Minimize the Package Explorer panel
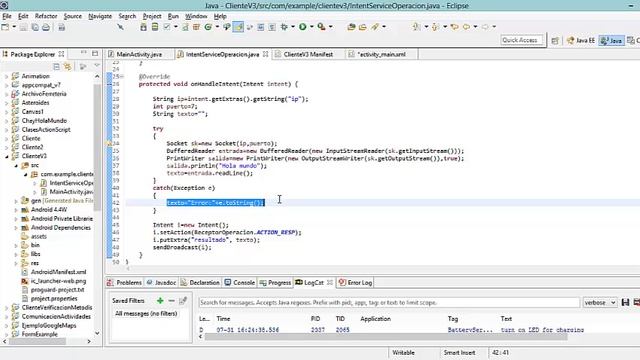This screenshot has height=360, width=640. coord(84,53)
